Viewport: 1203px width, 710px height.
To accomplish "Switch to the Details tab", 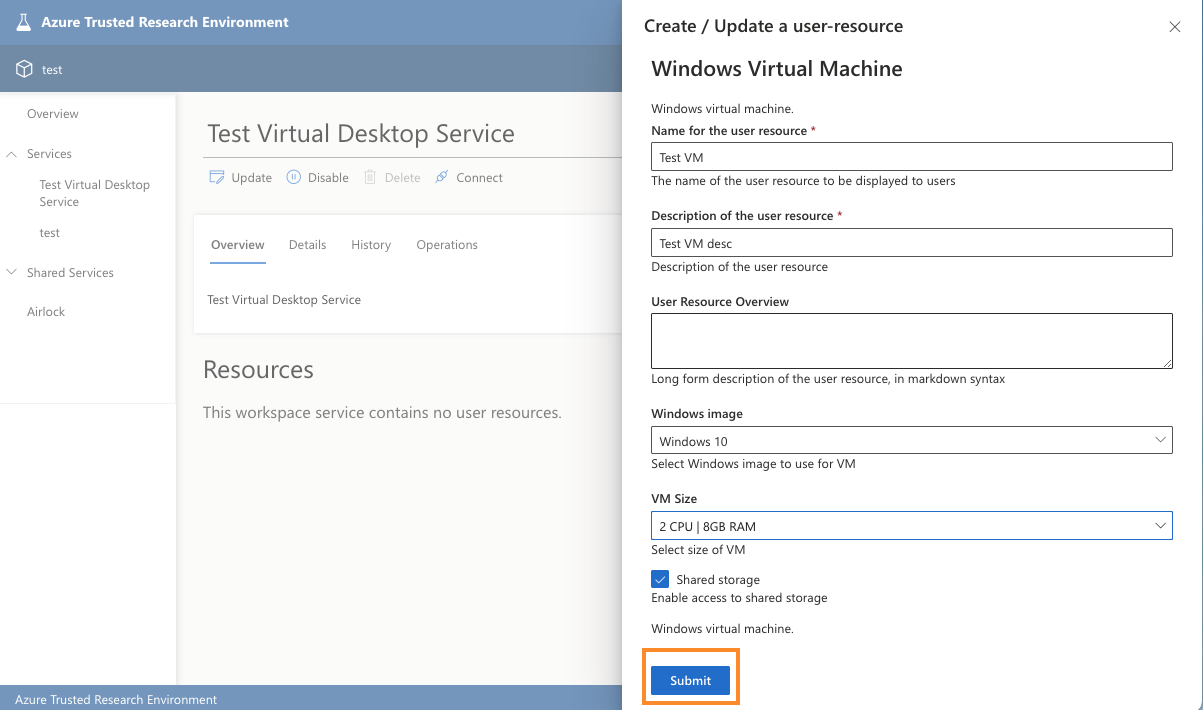I will coord(307,244).
